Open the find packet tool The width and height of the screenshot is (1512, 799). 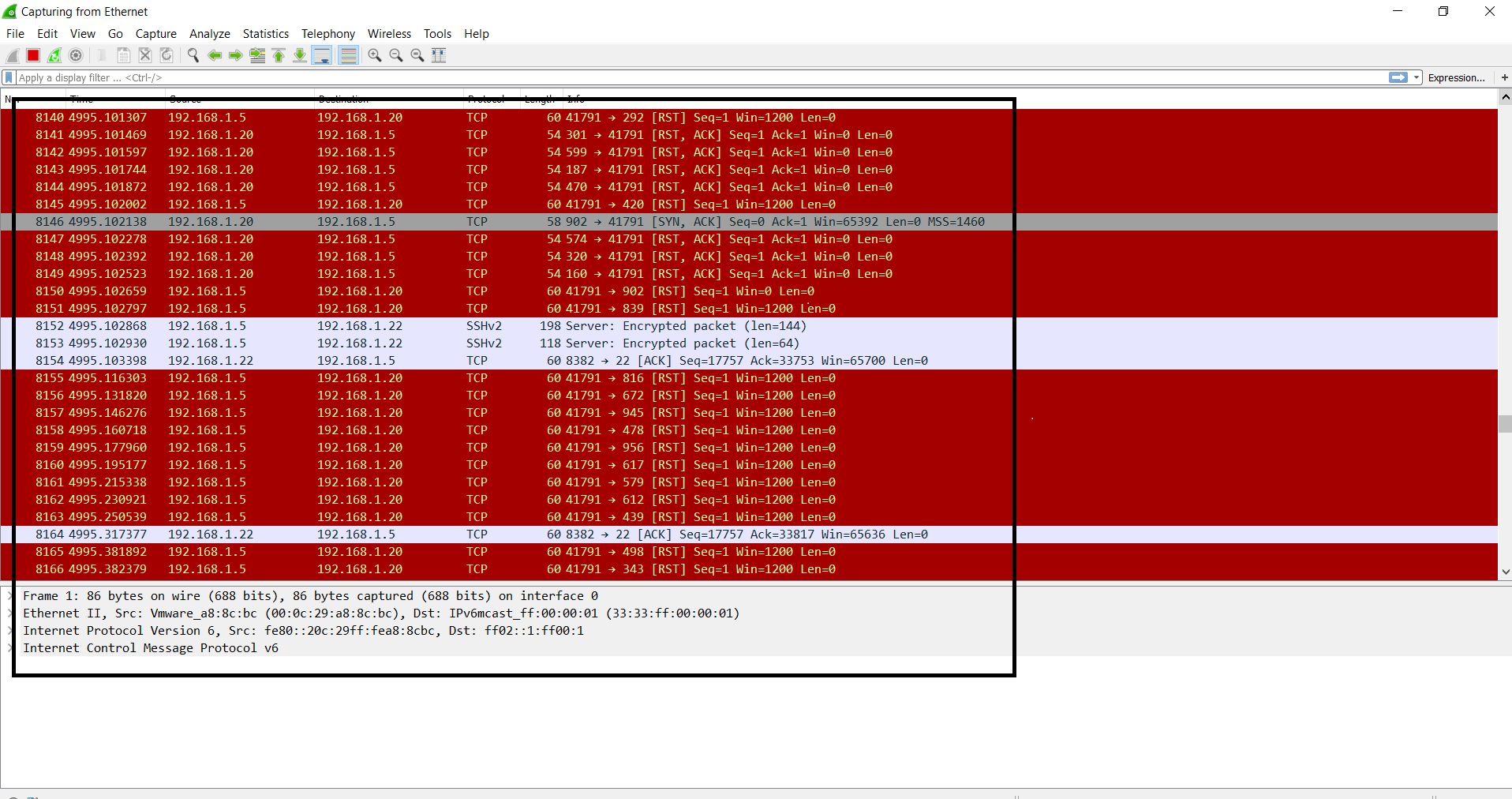pos(193,55)
